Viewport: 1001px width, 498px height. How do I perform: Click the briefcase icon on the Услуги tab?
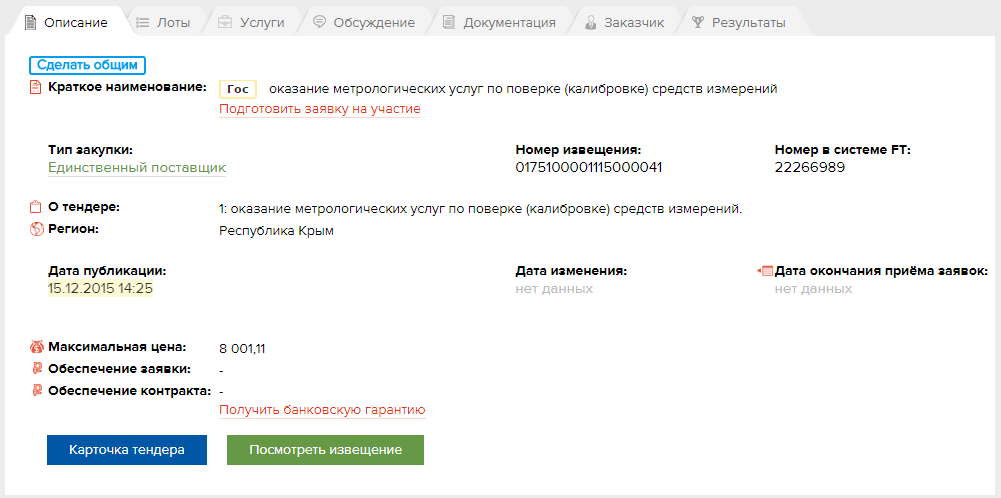(x=225, y=22)
